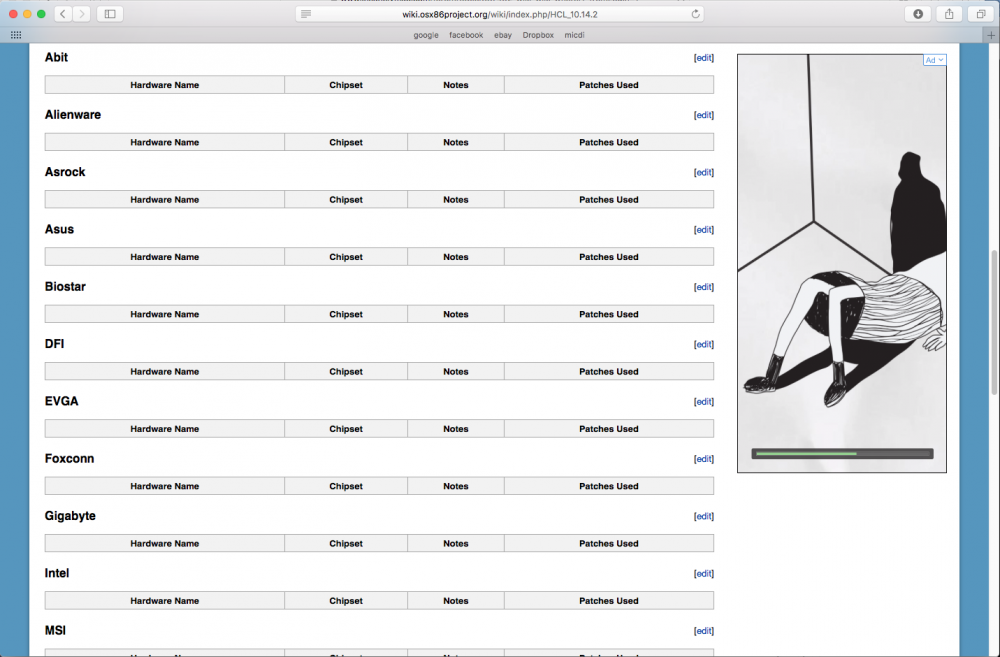Open the google bookmark

pos(425,35)
